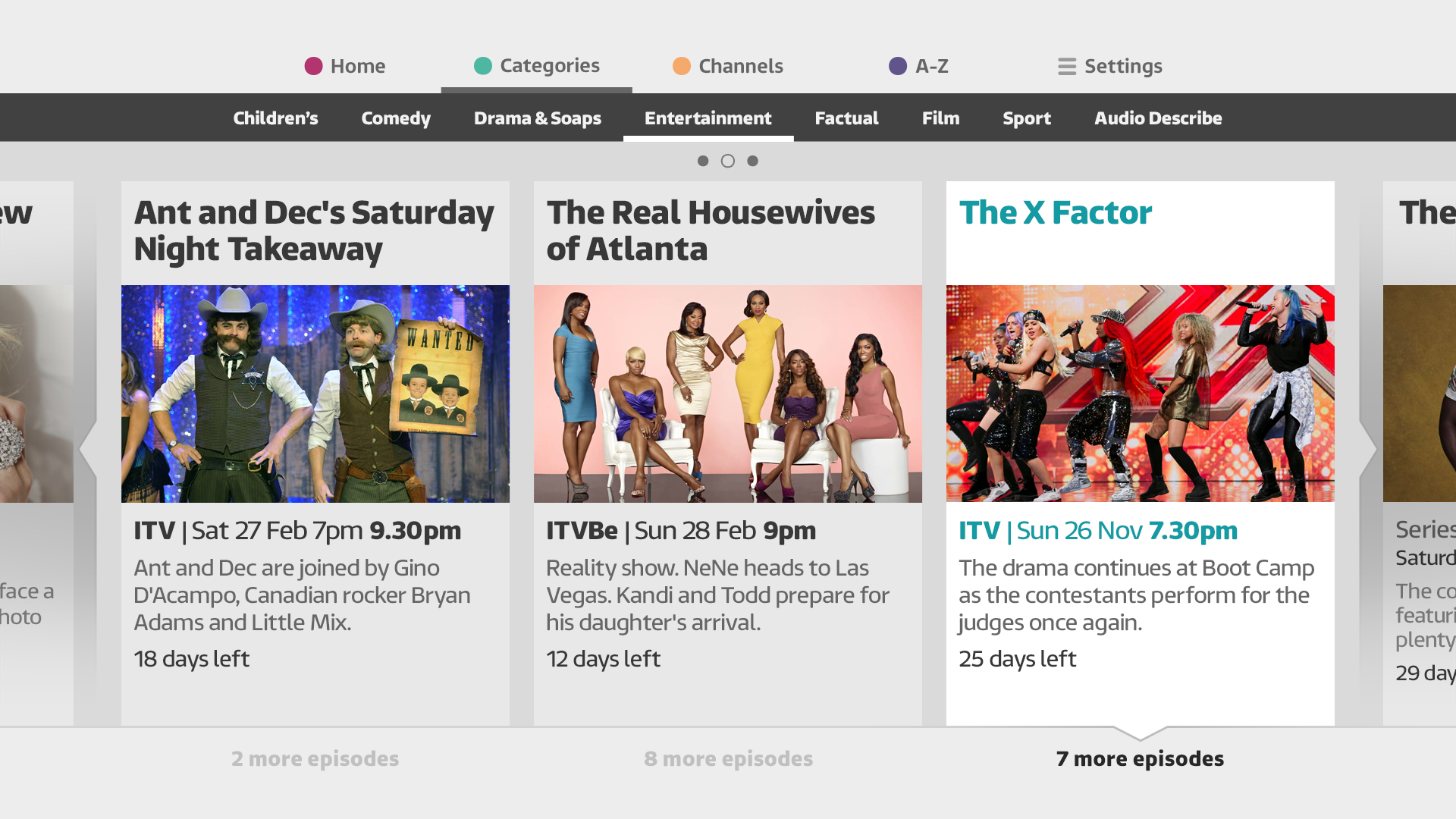The height and width of the screenshot is (819, 1456).
Task: Open The X Factor title link
Action: (1055, 212)
